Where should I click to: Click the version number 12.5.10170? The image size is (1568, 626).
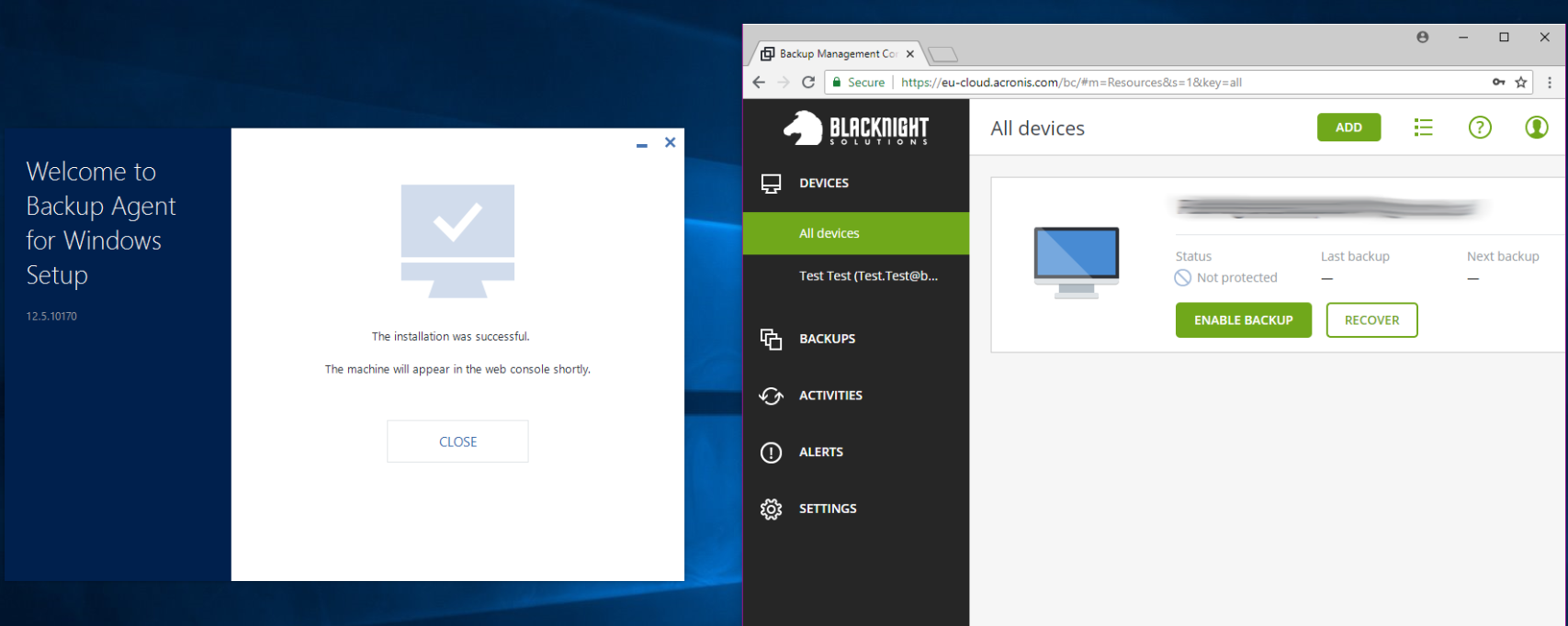click(51, 316)
